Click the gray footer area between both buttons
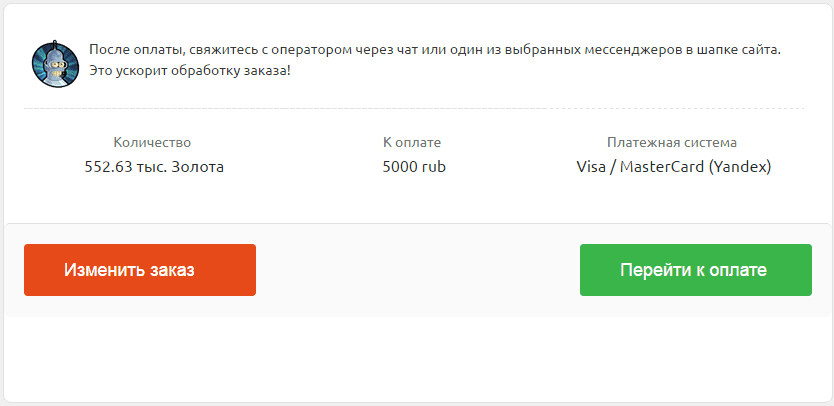The image size is (834, 406). click(418, 270)
